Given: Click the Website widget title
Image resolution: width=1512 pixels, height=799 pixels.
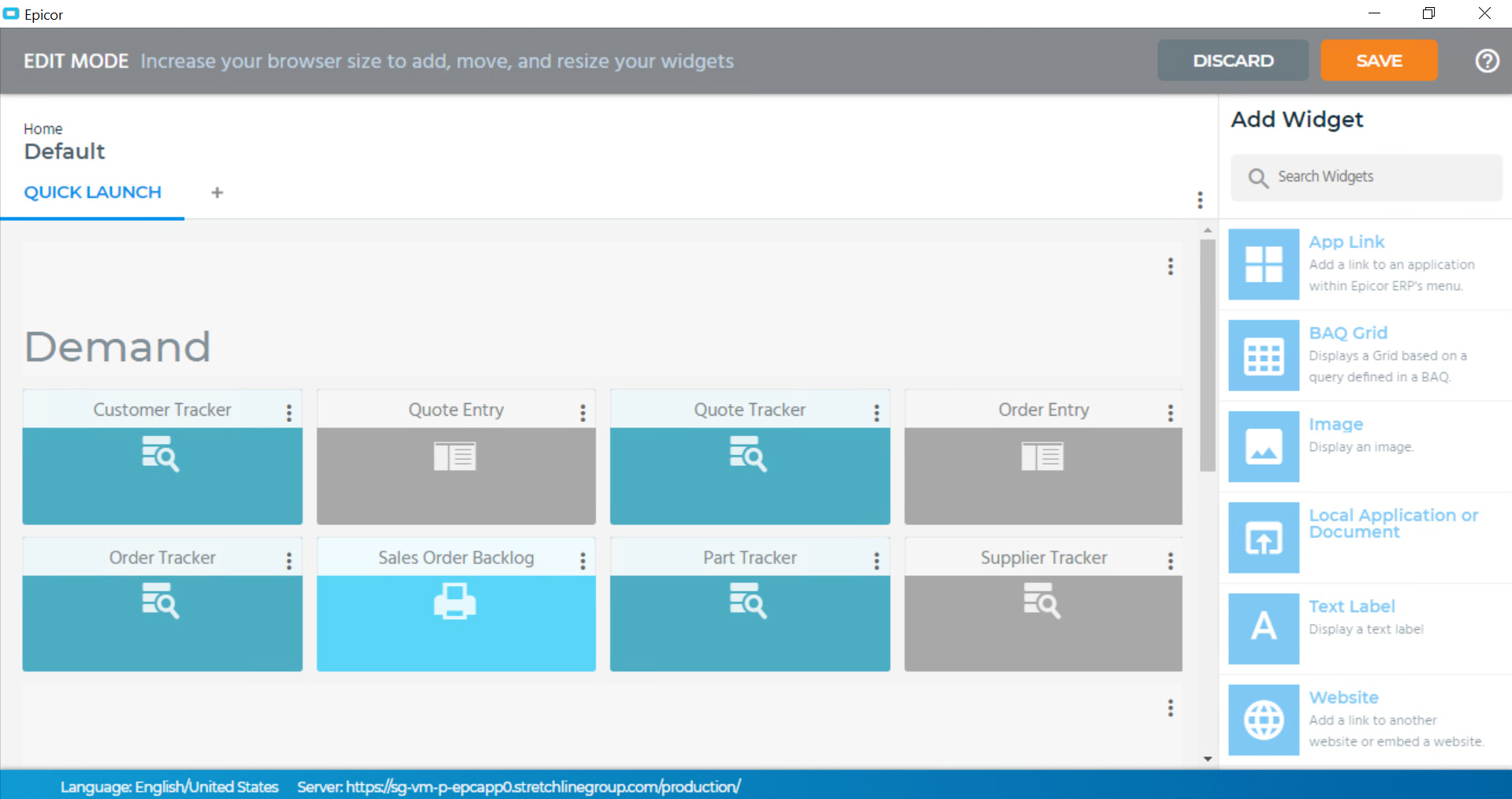Looking at the screenshot, I should tap(1343, 697).
